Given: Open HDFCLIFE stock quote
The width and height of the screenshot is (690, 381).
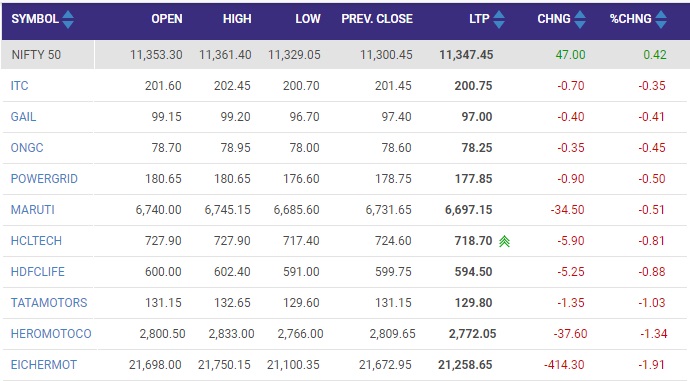Looking at the screenshot, I should tap(37, 272).
